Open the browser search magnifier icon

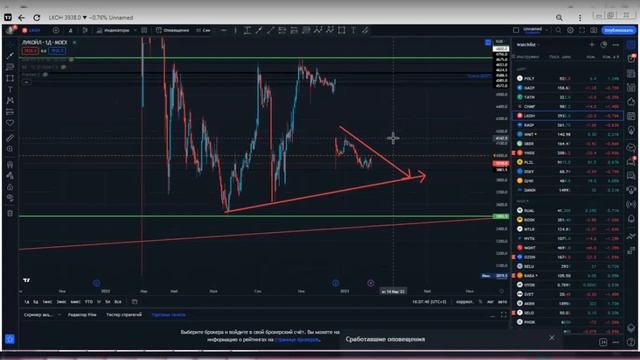(x=559, y=18)
